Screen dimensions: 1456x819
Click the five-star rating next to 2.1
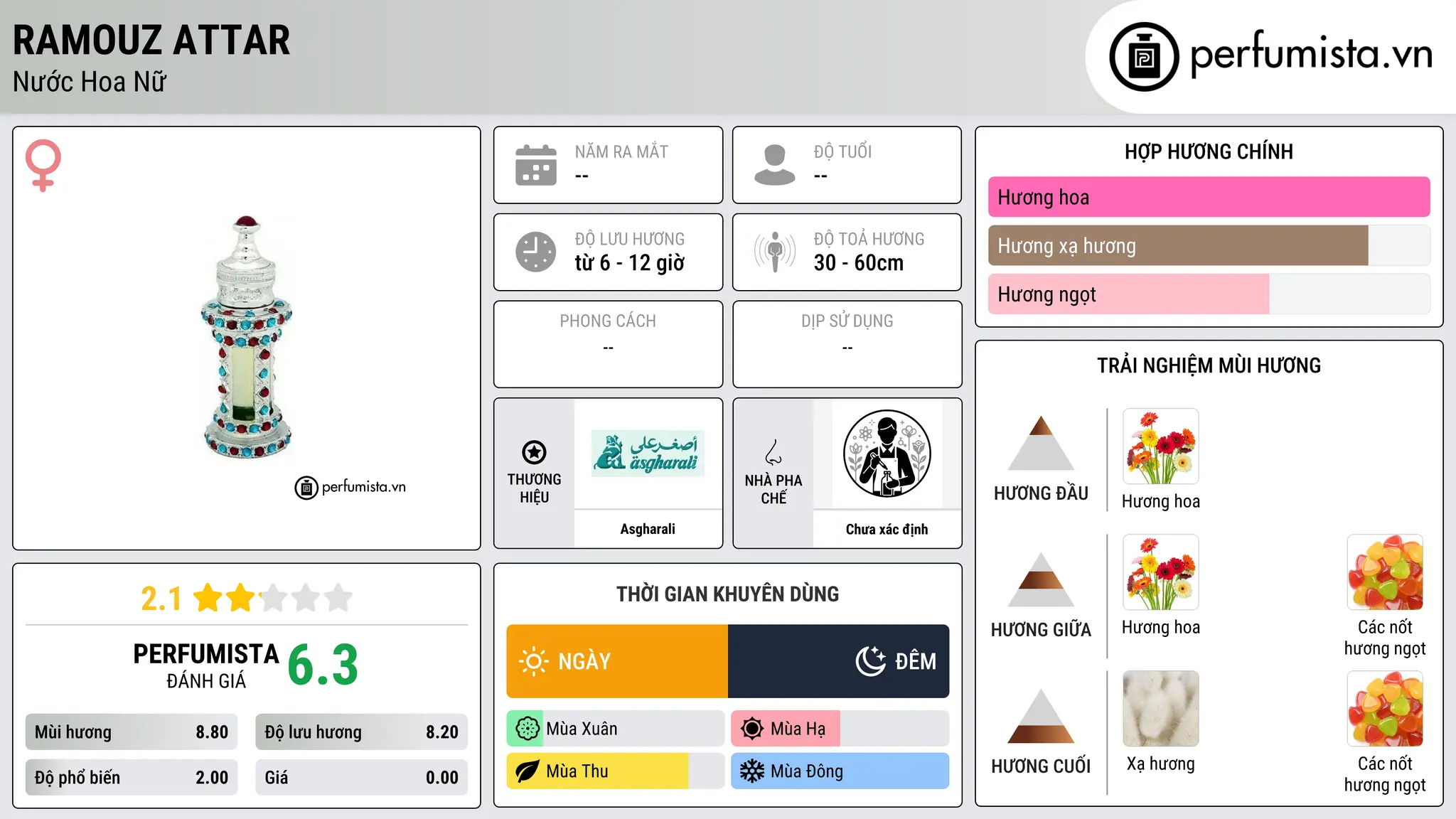pos(272,598)
